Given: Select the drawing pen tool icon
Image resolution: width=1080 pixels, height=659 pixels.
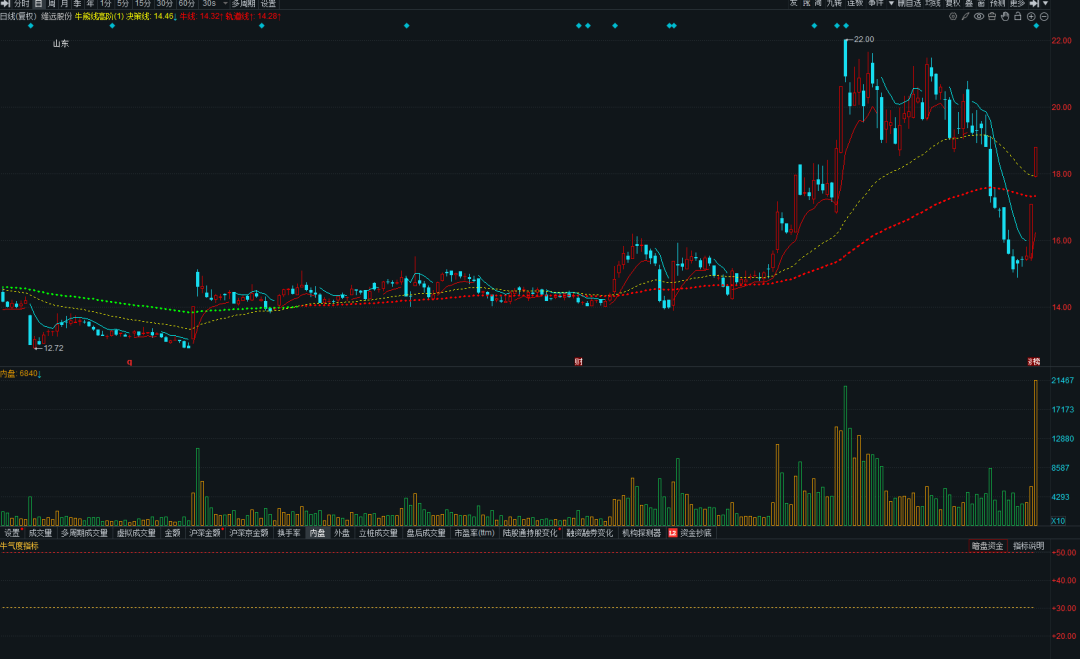Looking at the screenshot, I should tap(966, 17).
